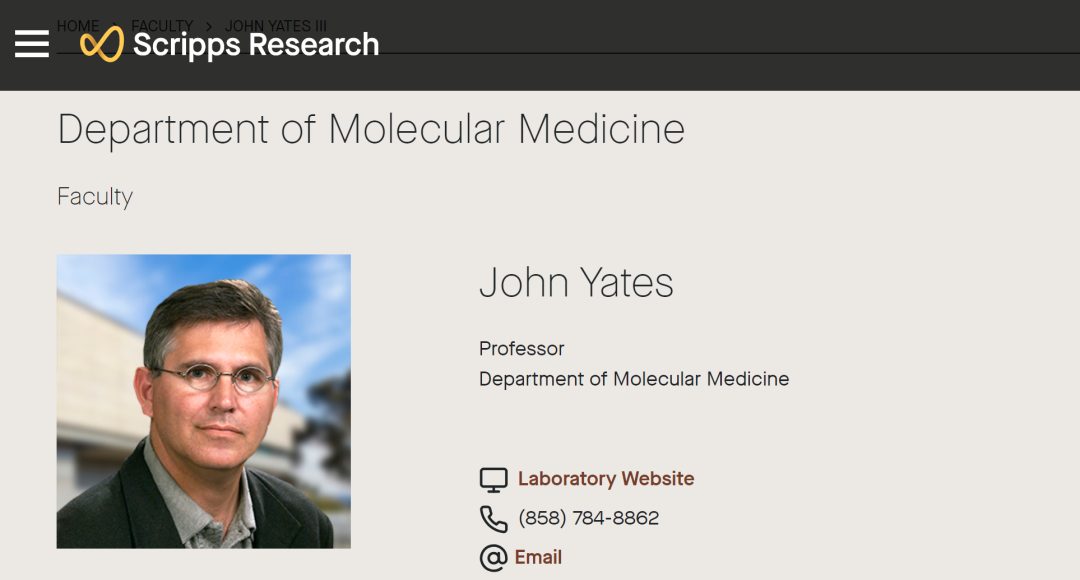Go to the HOME breadcrumb
The image size is (1080, 580).
coord(77,25)
